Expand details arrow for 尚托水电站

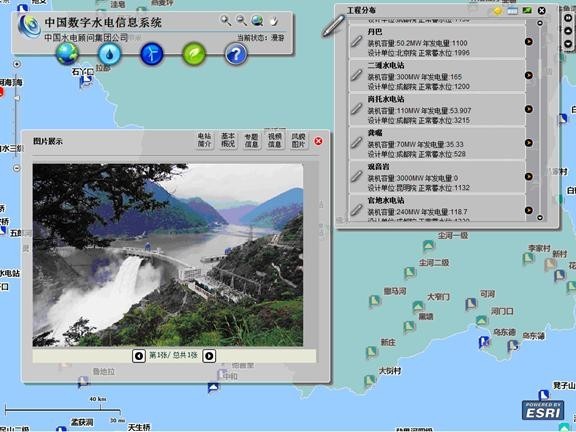[529, 109]
